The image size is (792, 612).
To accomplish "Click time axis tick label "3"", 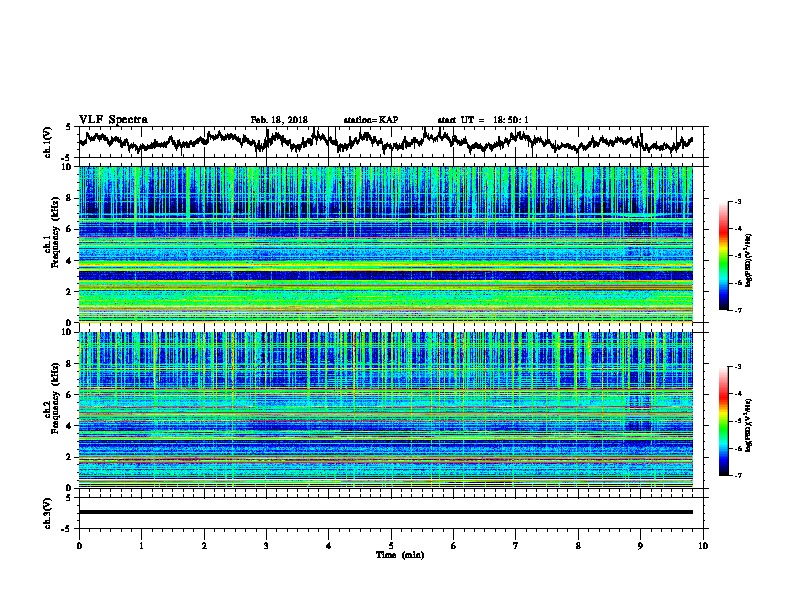I will click(266, 546).
